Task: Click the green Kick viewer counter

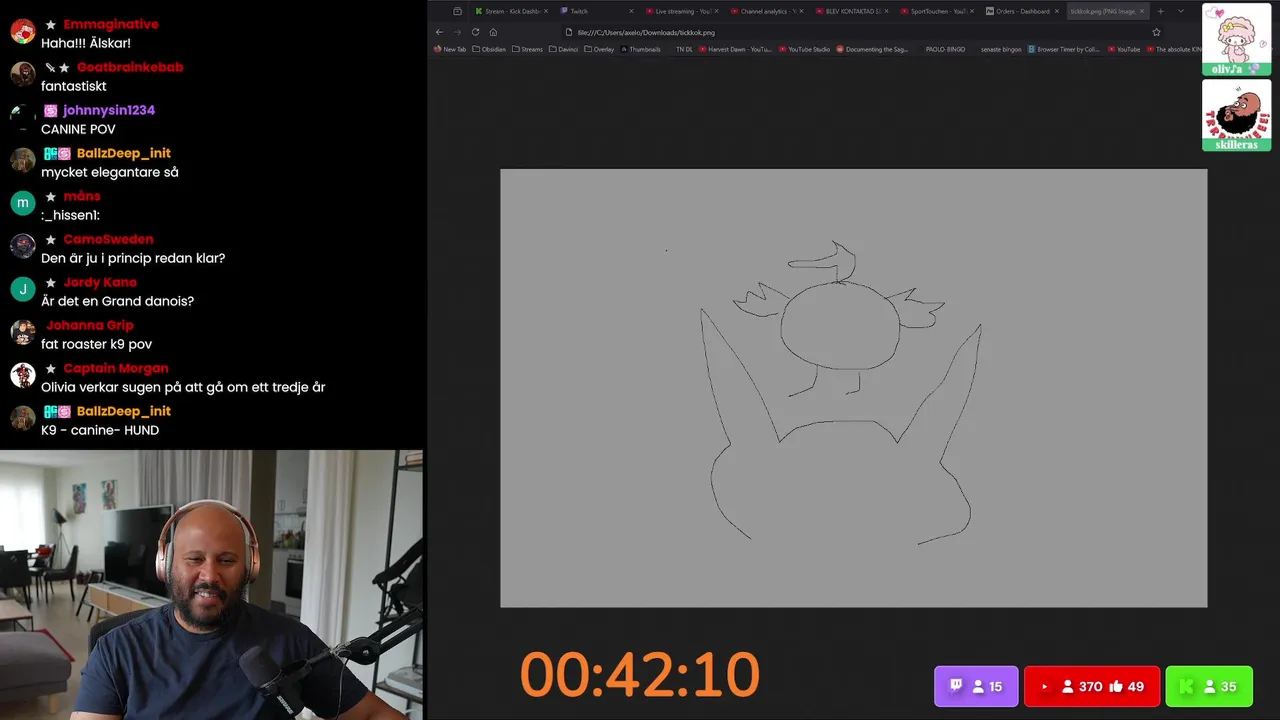Action: (1209, 686)
